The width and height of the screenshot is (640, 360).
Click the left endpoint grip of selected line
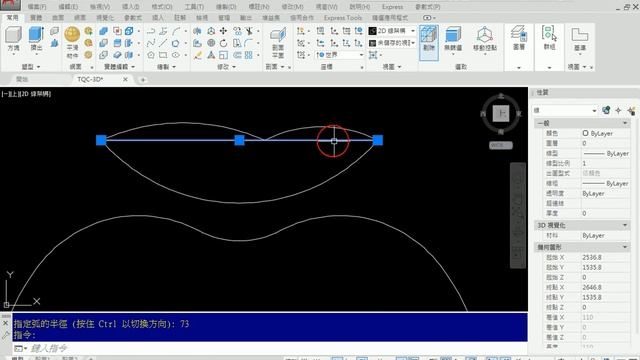(101, 140)
